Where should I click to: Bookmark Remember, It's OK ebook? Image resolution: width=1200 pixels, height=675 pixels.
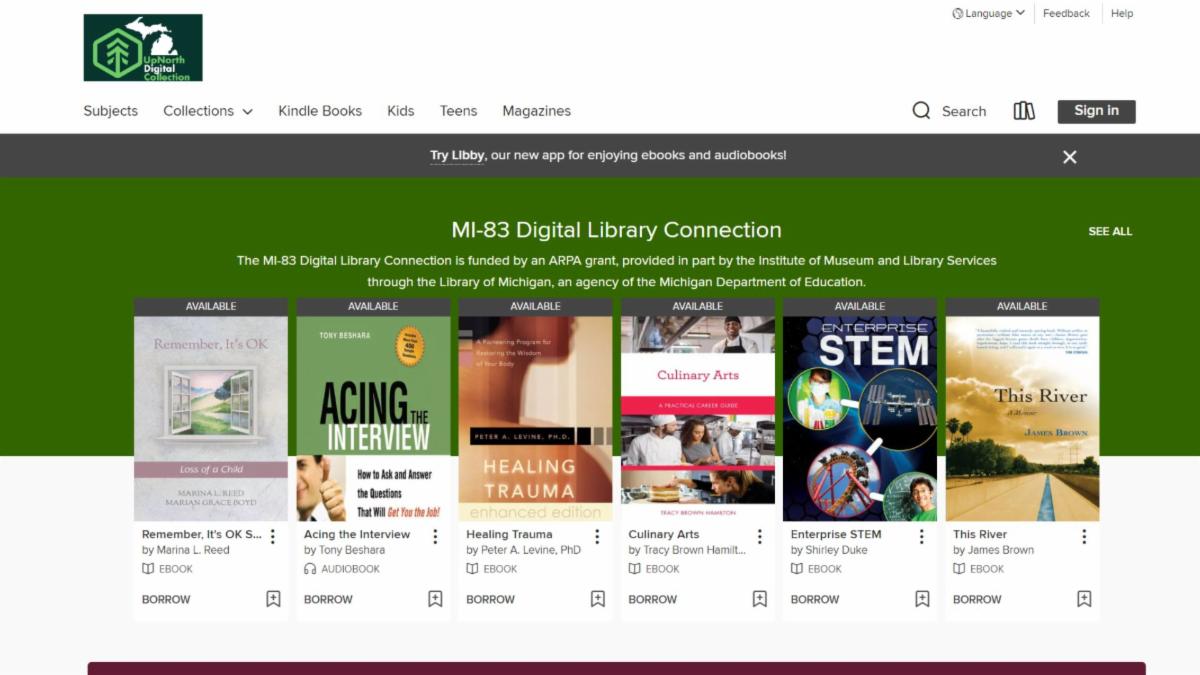click(x=273, y=599)
